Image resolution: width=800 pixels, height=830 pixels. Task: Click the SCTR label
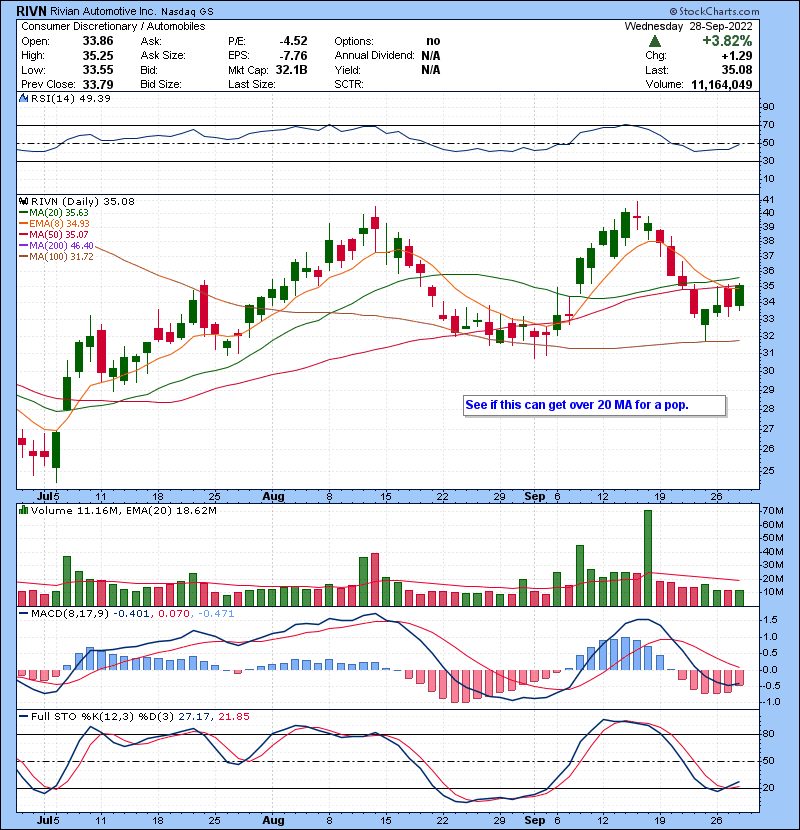click(x=349, y=84)
